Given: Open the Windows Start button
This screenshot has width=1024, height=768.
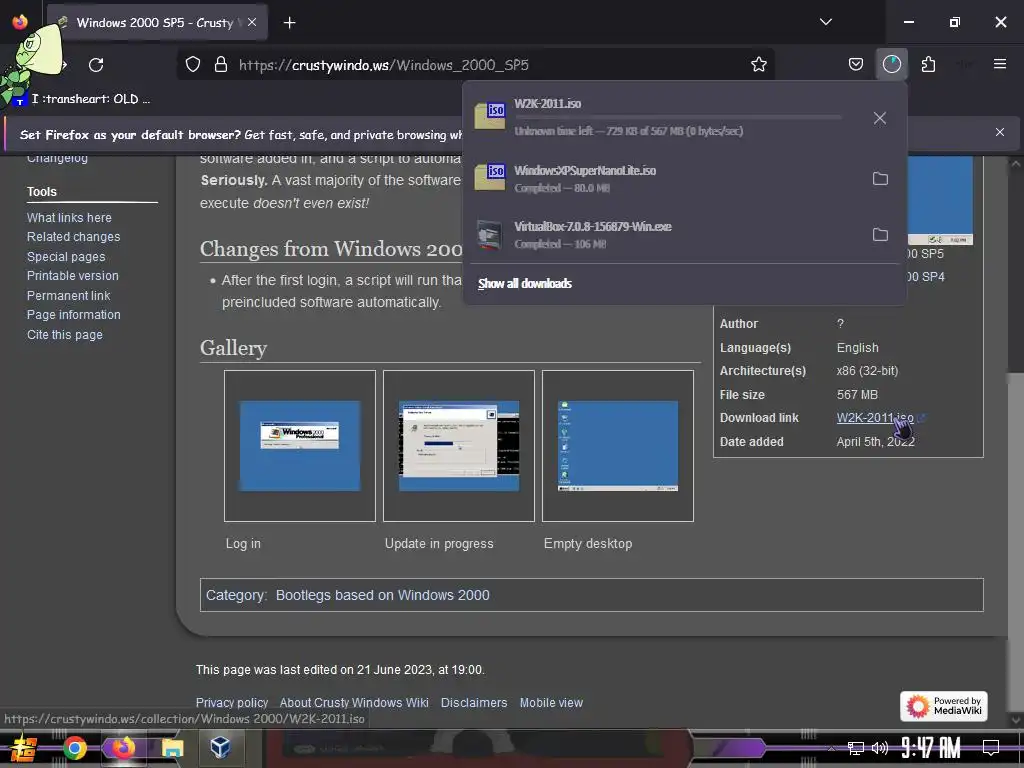Looking at the screenshot, I should click(x=25, y=748).
